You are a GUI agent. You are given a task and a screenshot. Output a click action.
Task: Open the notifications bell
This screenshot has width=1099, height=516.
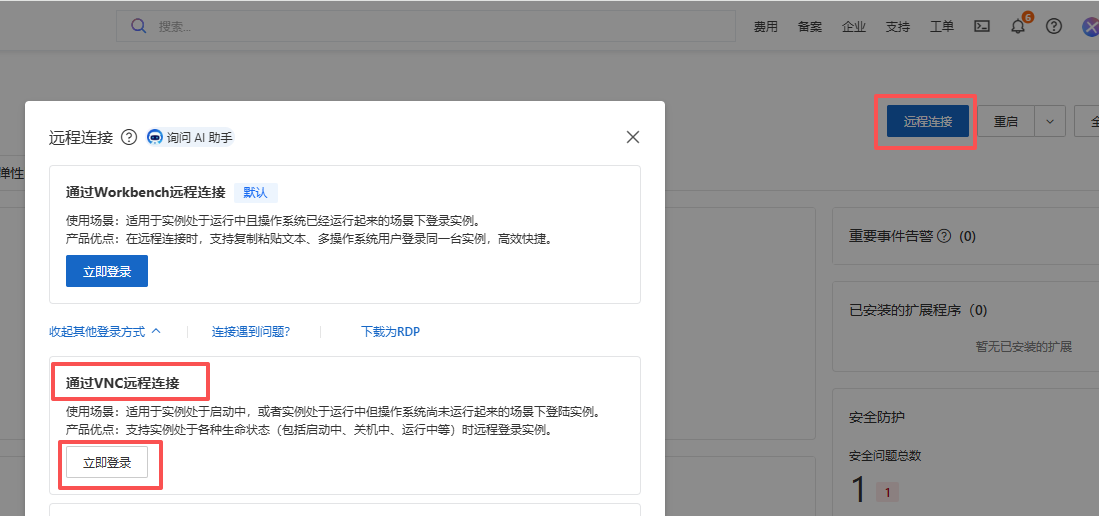(1018, 27)
